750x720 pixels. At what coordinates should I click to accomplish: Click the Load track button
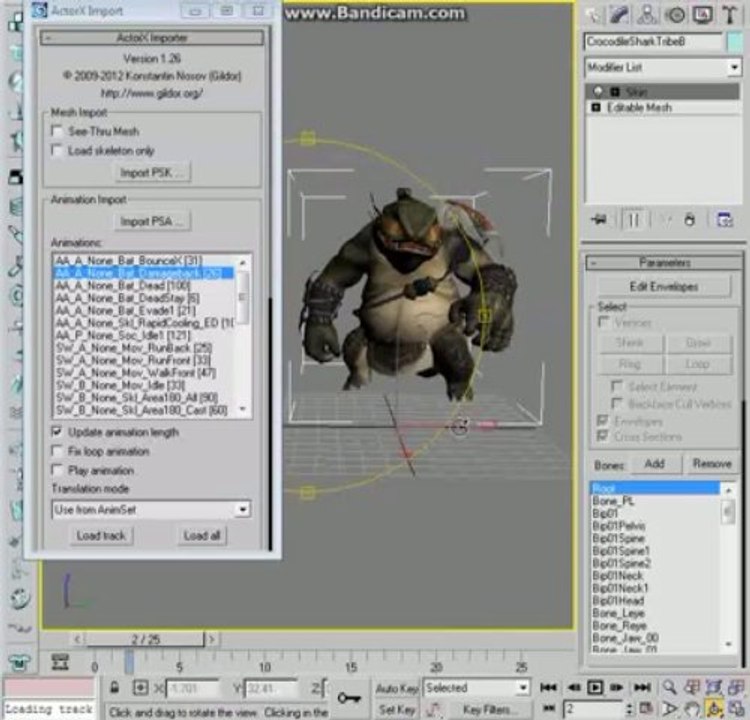101,535
